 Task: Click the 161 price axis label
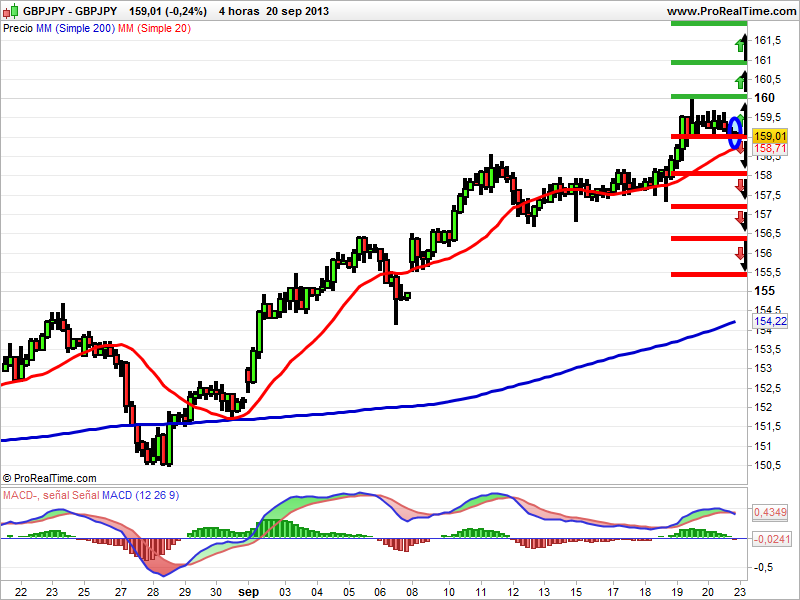coord(763,60)
